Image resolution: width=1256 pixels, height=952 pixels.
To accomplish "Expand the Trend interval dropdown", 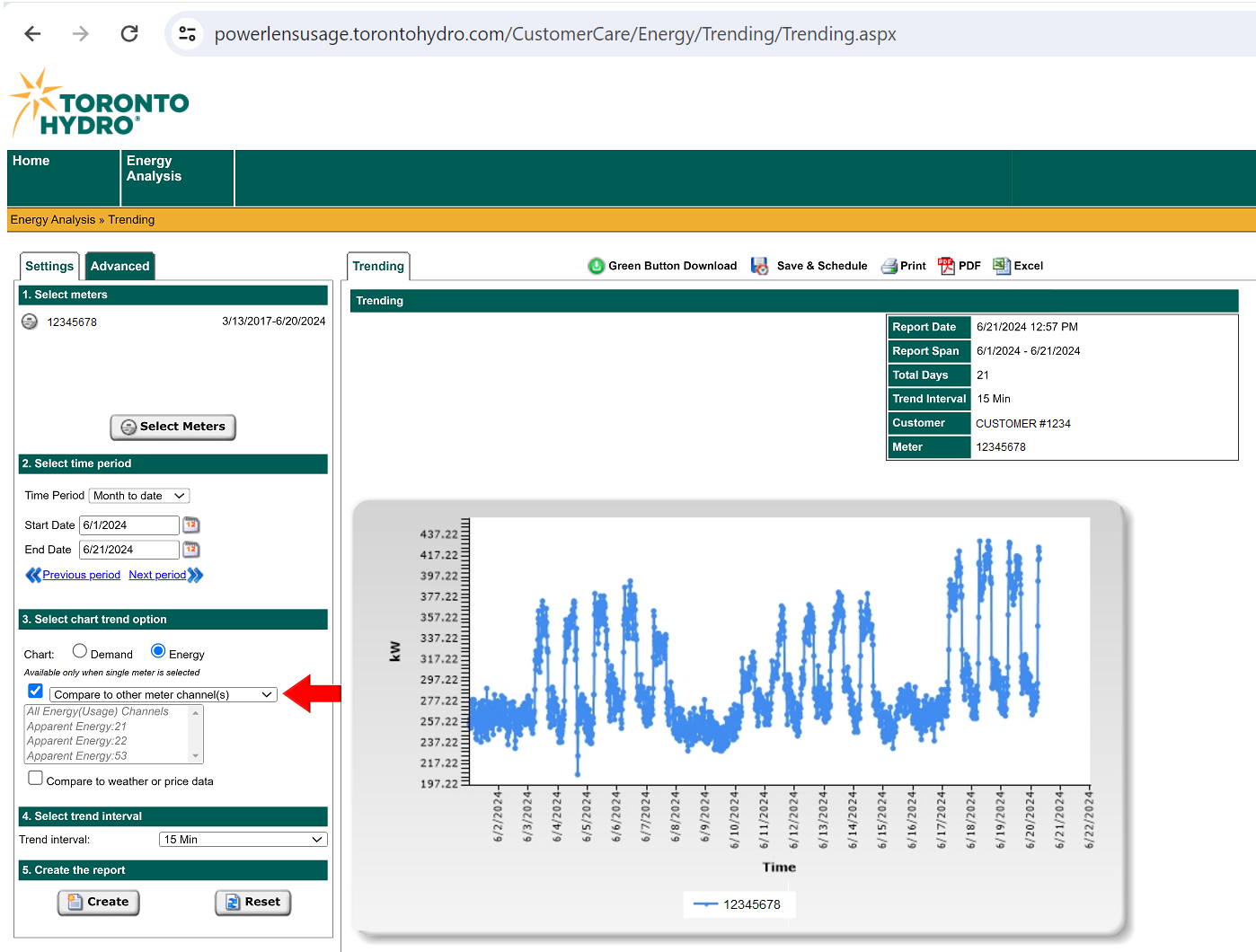I will pyautogui.click(x=243, y=840).
